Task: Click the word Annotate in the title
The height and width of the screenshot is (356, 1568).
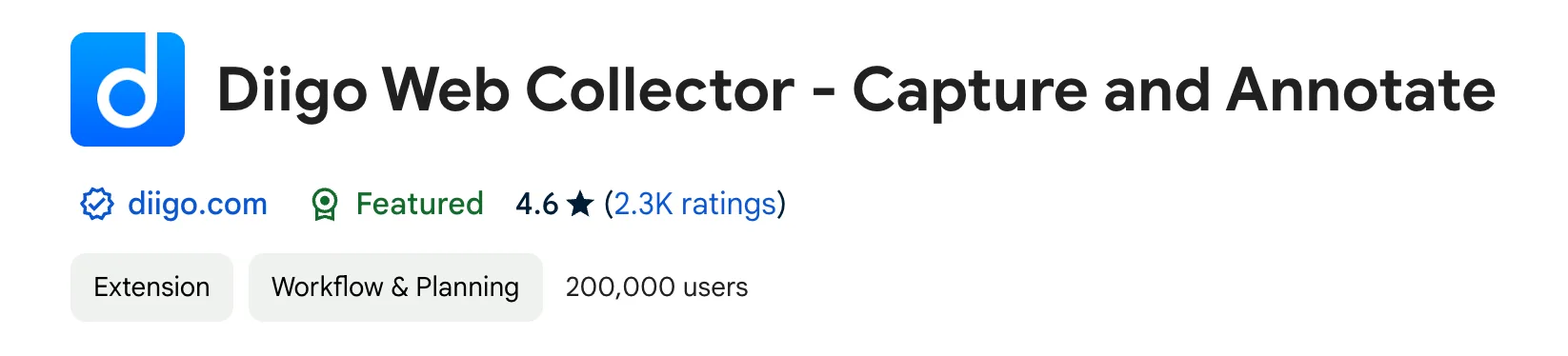Action: [x=1361, y=90]
